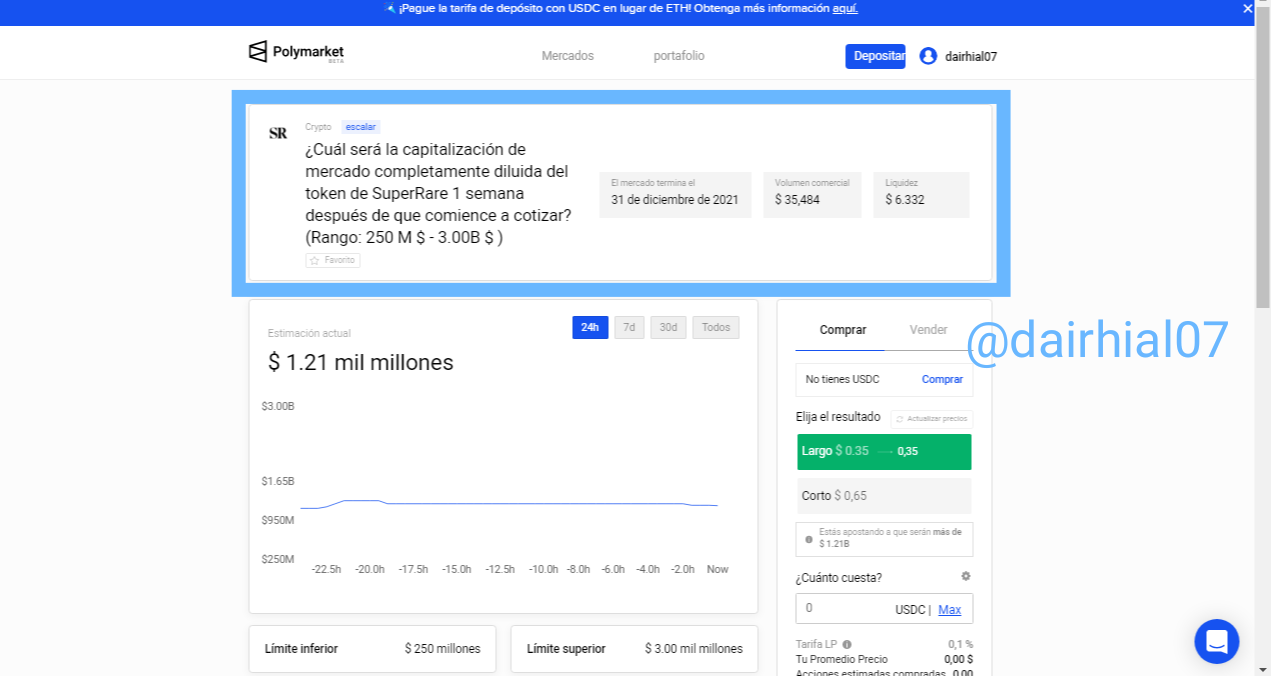Click the $1.21 mil millones estimate
Screen dimensions: 1271x676
361,362
